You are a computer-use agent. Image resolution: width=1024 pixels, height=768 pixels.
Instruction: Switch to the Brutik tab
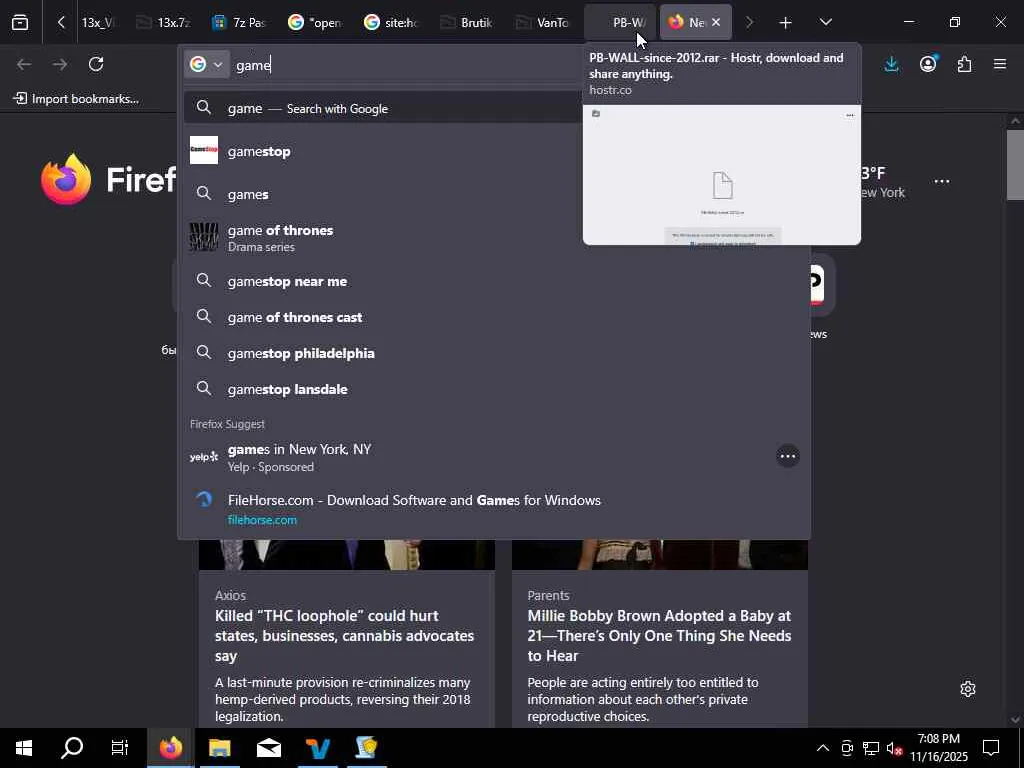click(x=468, y=22)
